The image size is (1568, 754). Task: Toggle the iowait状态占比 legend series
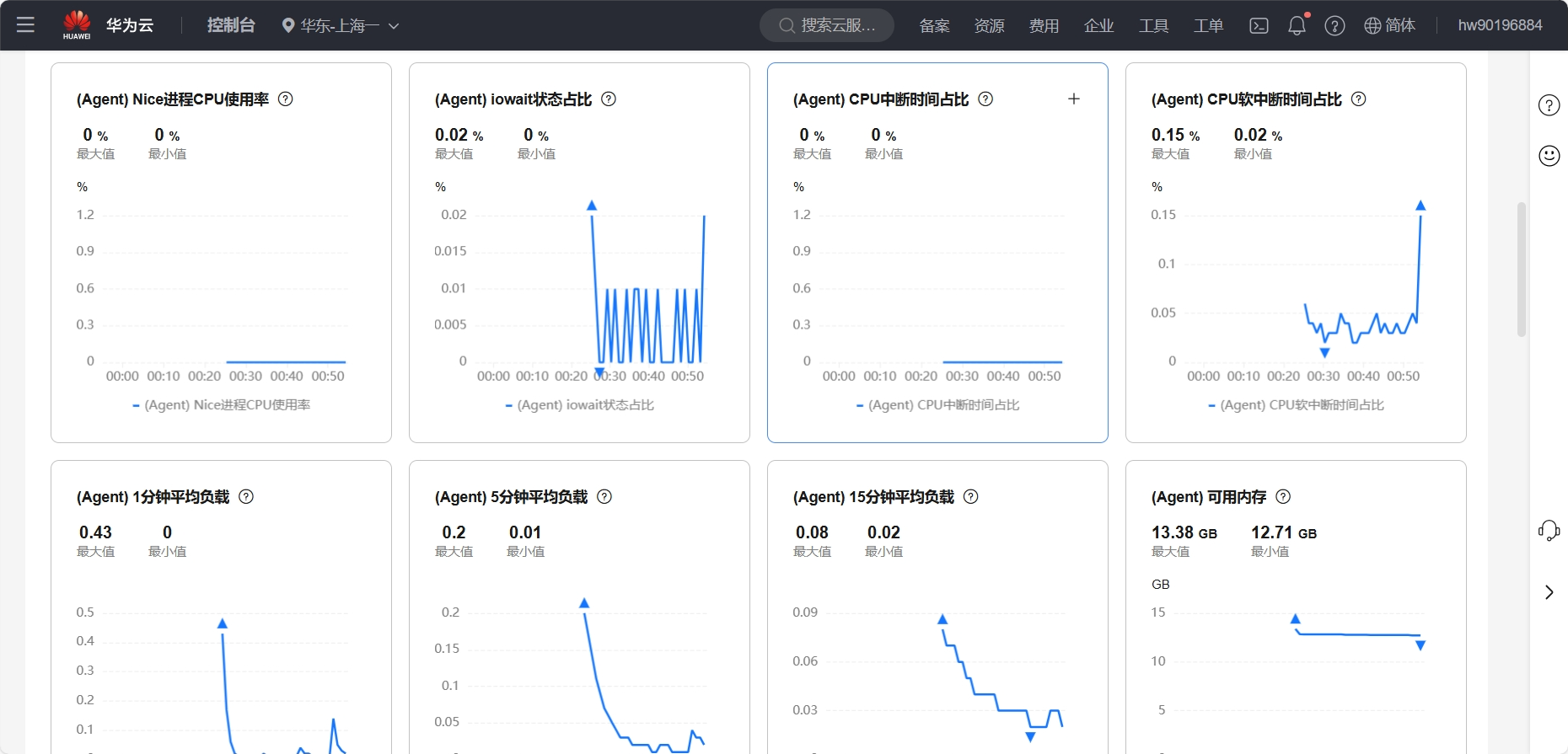580,405
